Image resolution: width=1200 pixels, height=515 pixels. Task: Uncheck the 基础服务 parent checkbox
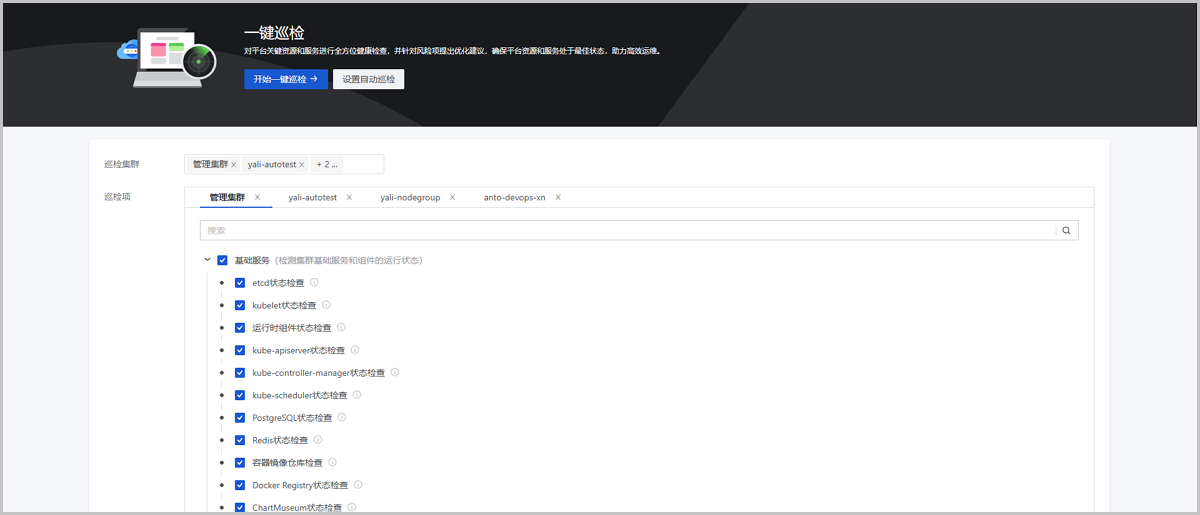222,260
